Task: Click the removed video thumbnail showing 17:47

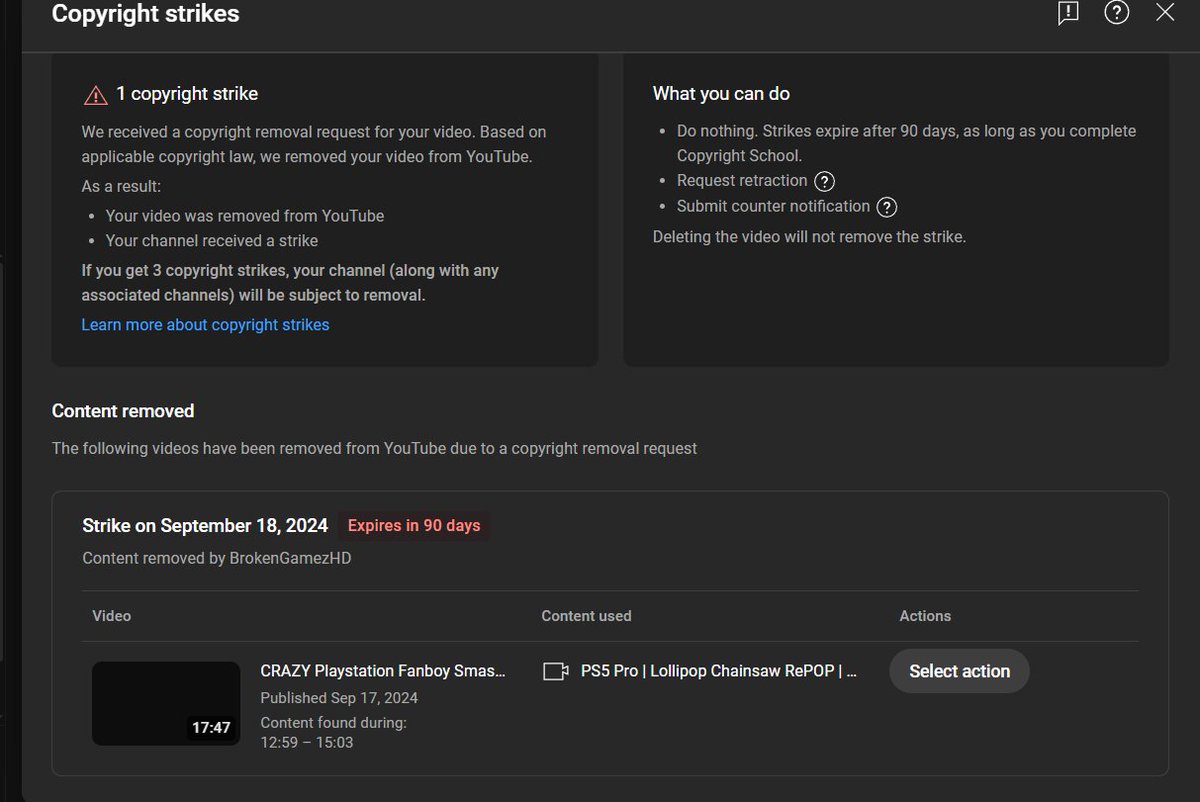Action: (166, 703)
